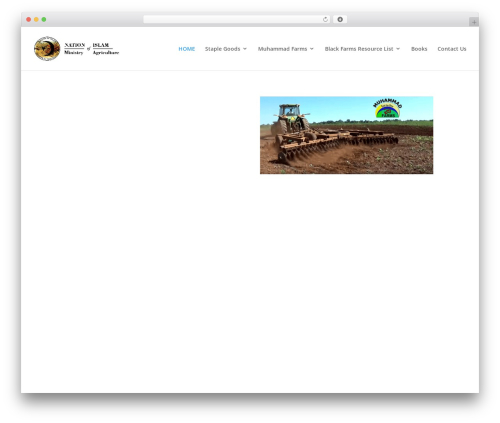The width and height of the screenshot is (500, 423).
Task: Click the red close window dot
Action: point(29,19)
